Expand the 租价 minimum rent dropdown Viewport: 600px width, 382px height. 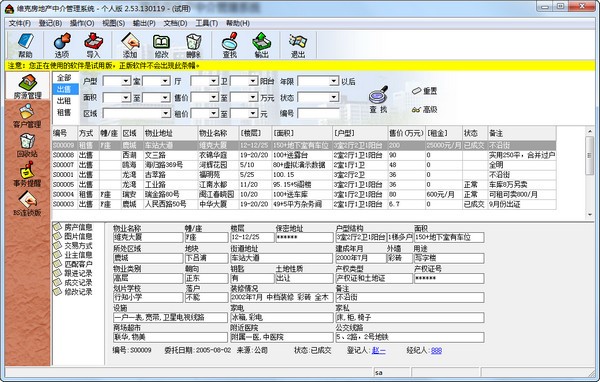point(214,113)
